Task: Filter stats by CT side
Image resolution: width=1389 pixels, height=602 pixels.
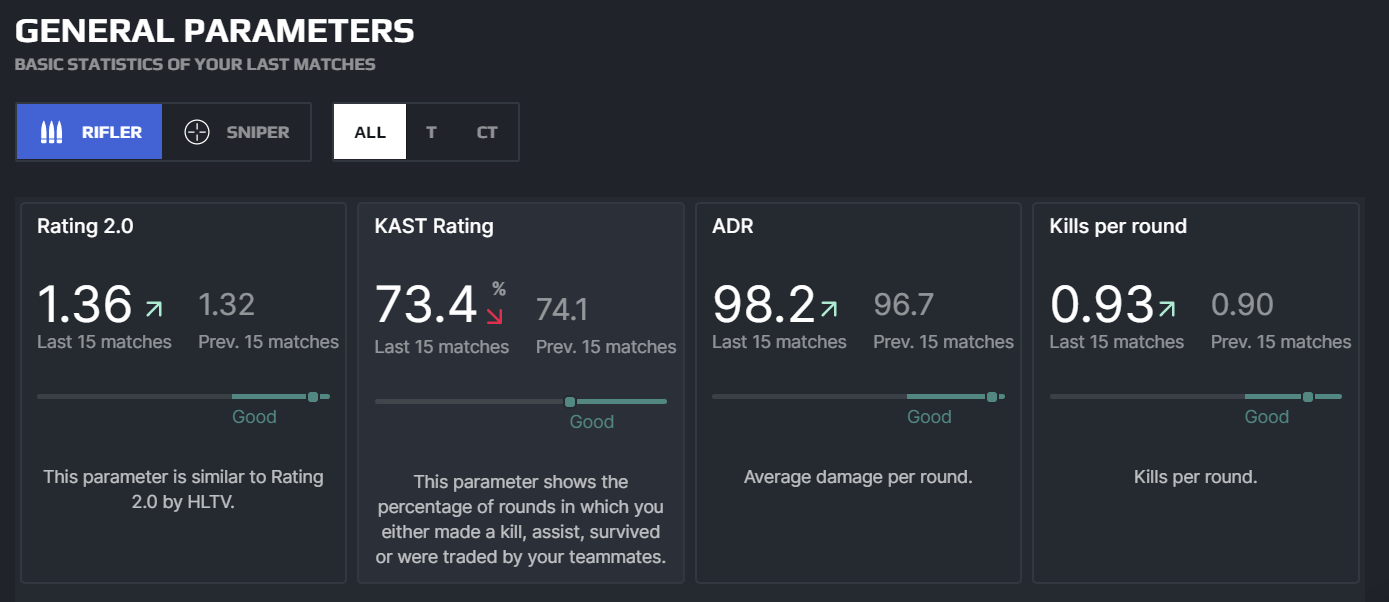Action: [487, 132]
